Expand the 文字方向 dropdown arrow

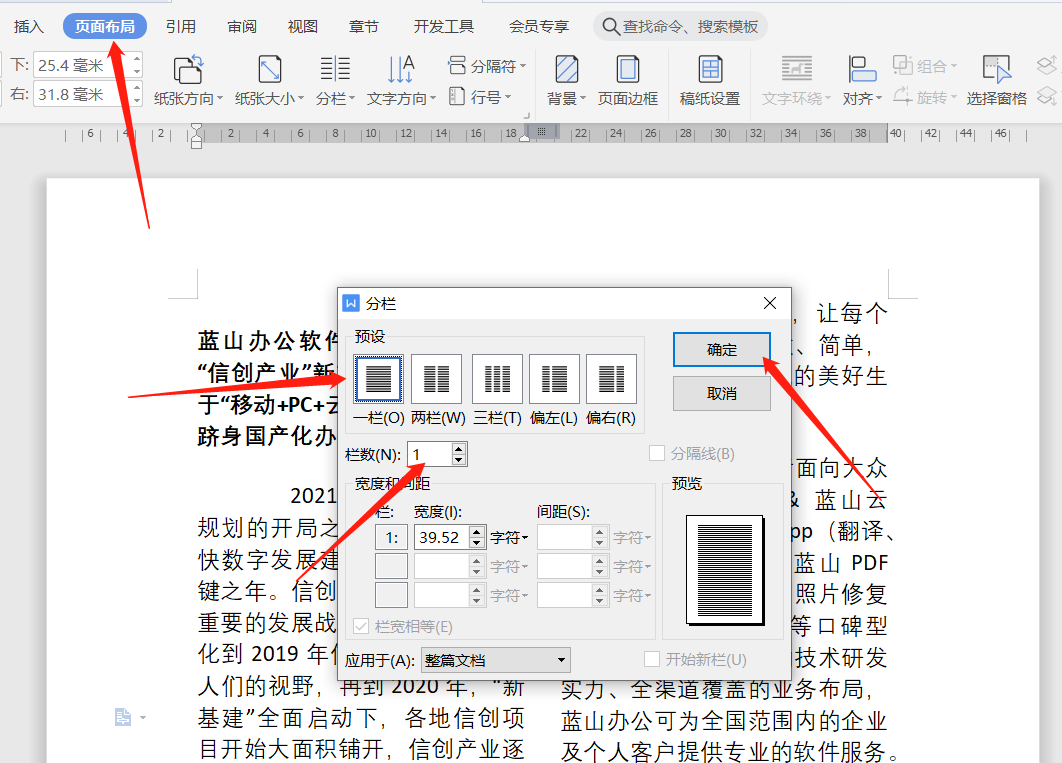tap(432, 99)
